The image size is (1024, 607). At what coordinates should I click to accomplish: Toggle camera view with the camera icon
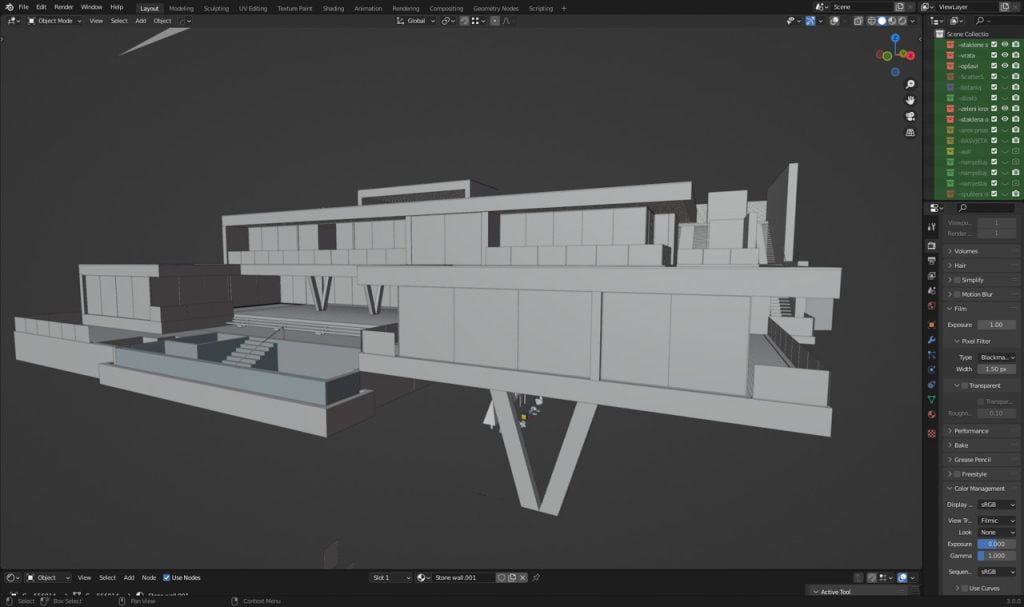pyautogui.click(x=910, y=116)
